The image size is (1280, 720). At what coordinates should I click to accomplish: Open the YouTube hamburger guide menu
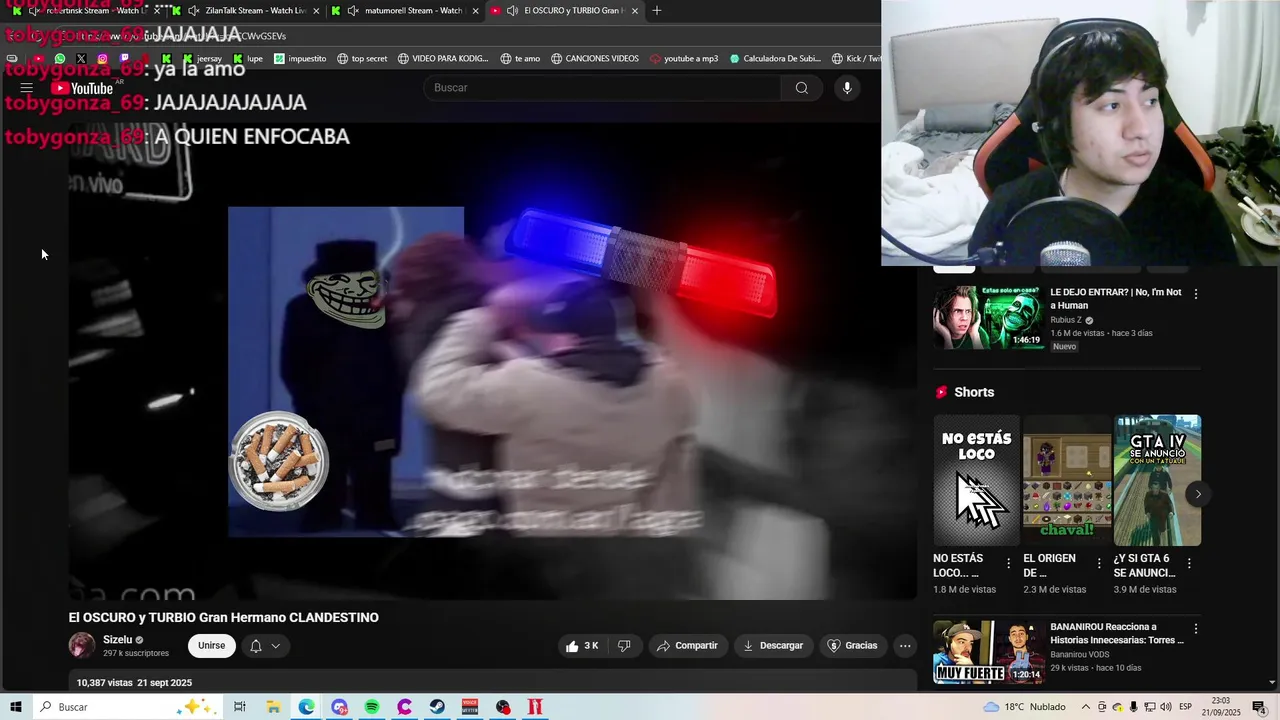coord(27,88)
